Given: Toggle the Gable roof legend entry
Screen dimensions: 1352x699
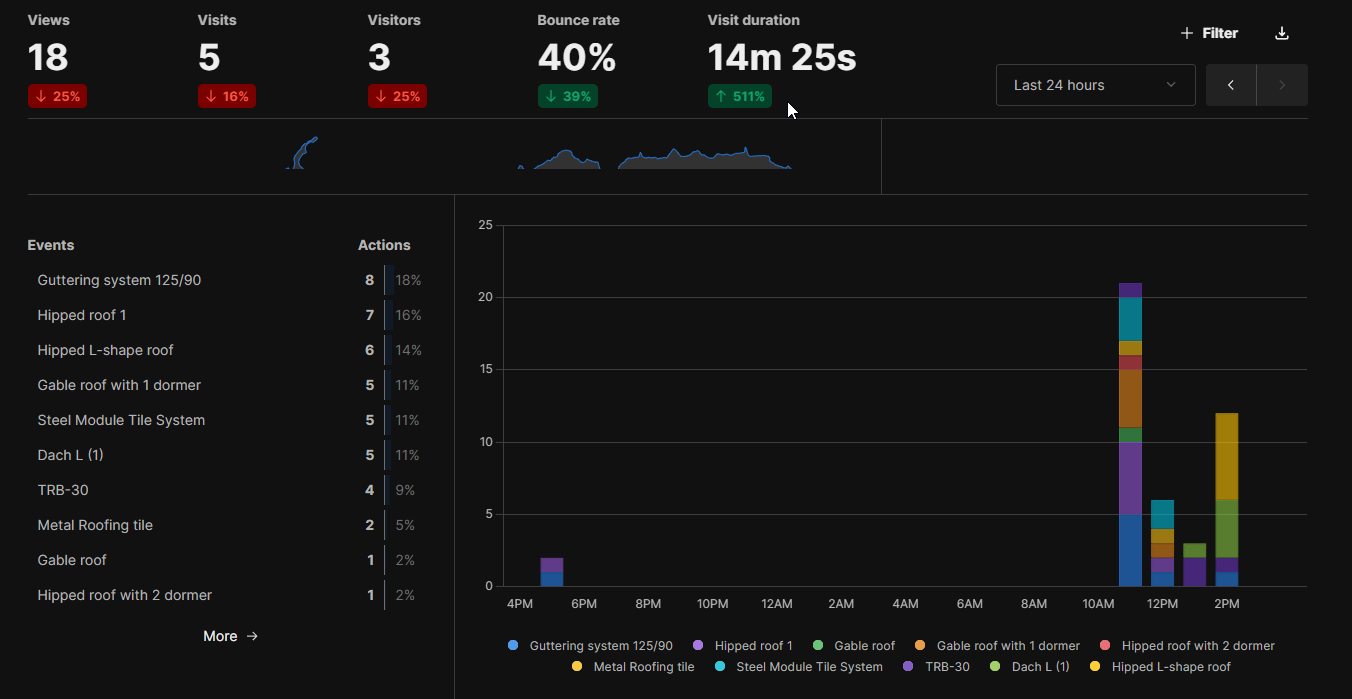Looking at the screenshot, I should tap(858, 645).
